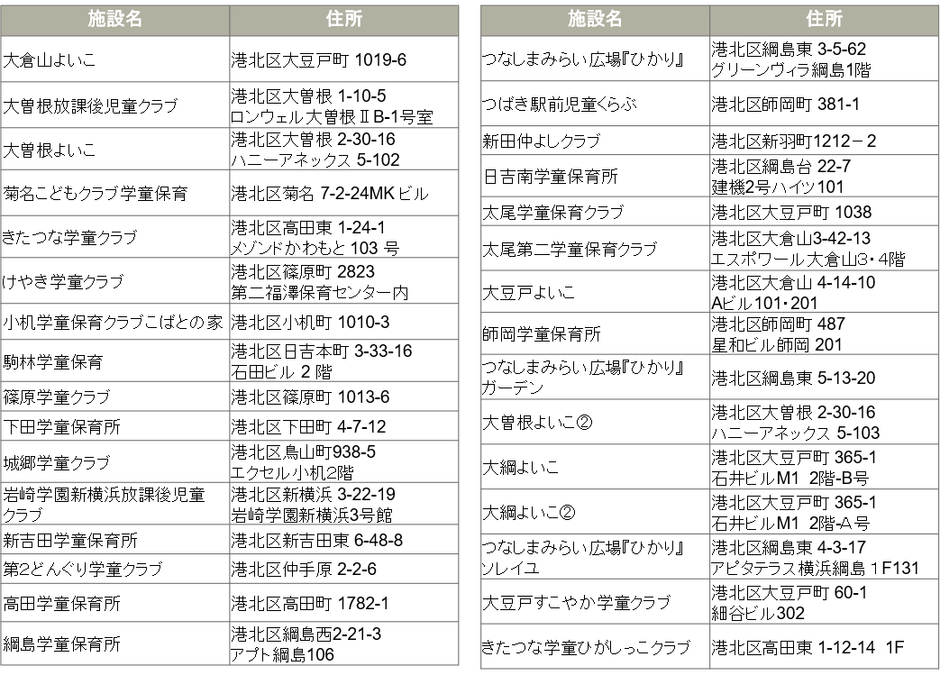This screenshot has height=675, width=940.
Task: Click 岩崎学園新横浜放課後児童クラブ cell
Action: [x=104, y=502]
